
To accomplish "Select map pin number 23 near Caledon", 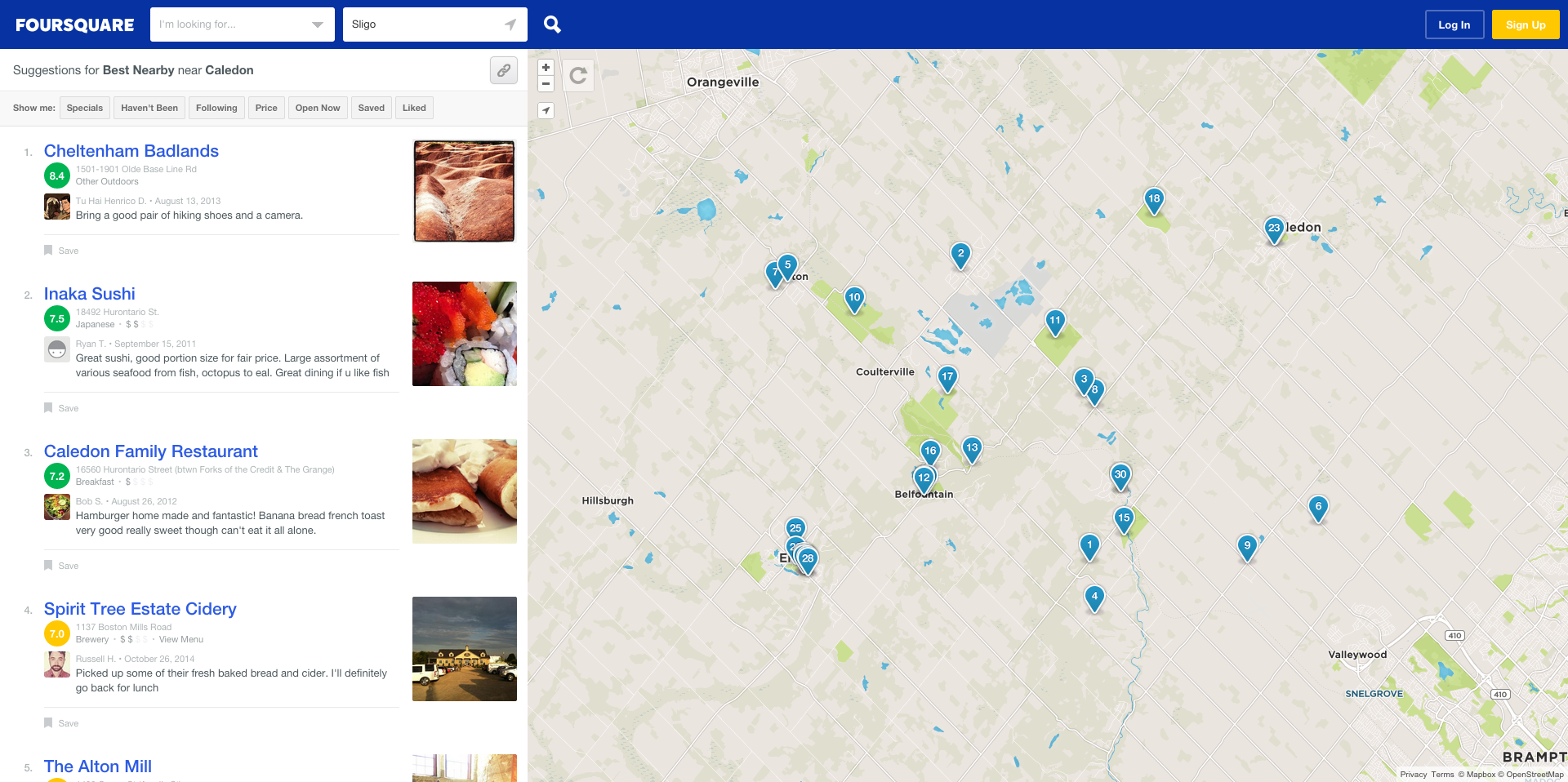I will 1274,230.
